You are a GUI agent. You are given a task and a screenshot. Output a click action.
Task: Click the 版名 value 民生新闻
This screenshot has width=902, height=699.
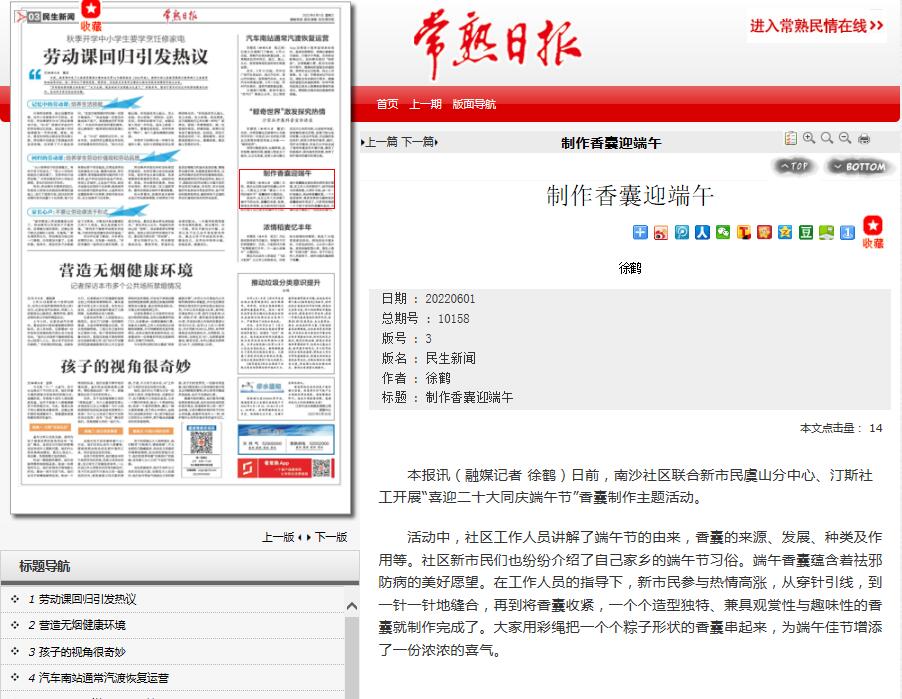tap(450, 358)
